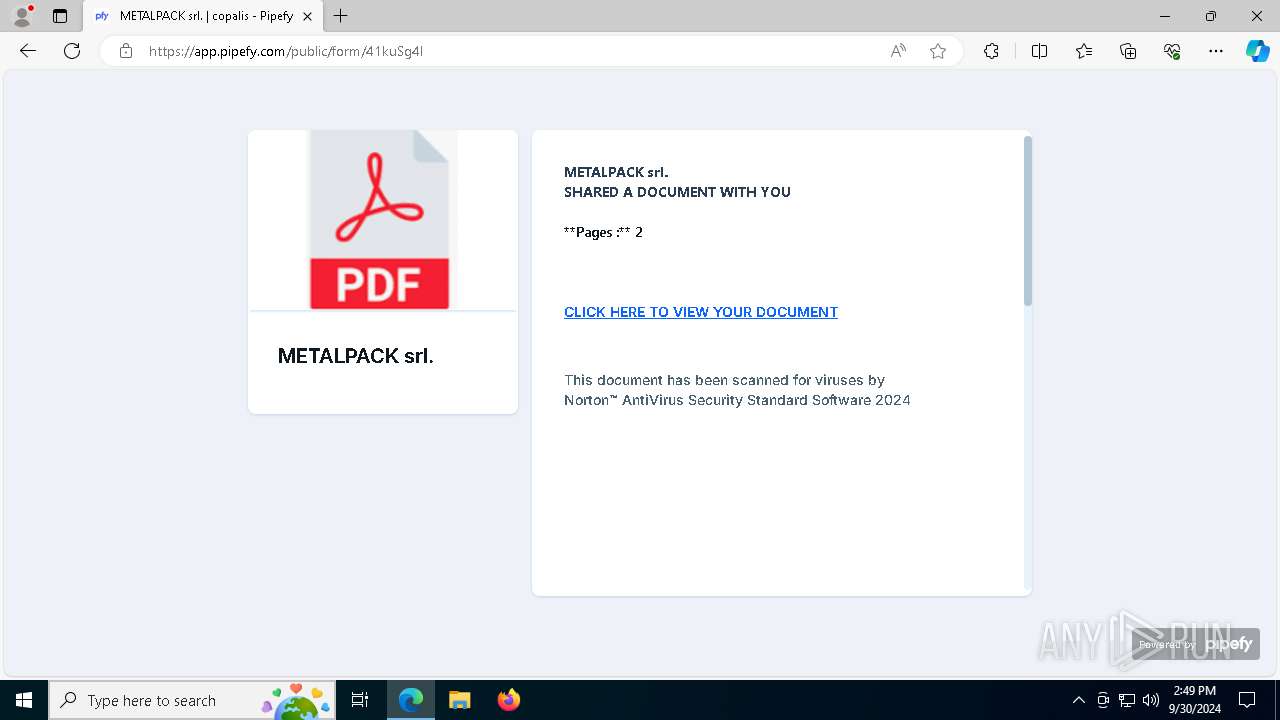Open the volume tray icon
The width and height of the screenshot is (1280, 720).
click(x=1151, y=700)
